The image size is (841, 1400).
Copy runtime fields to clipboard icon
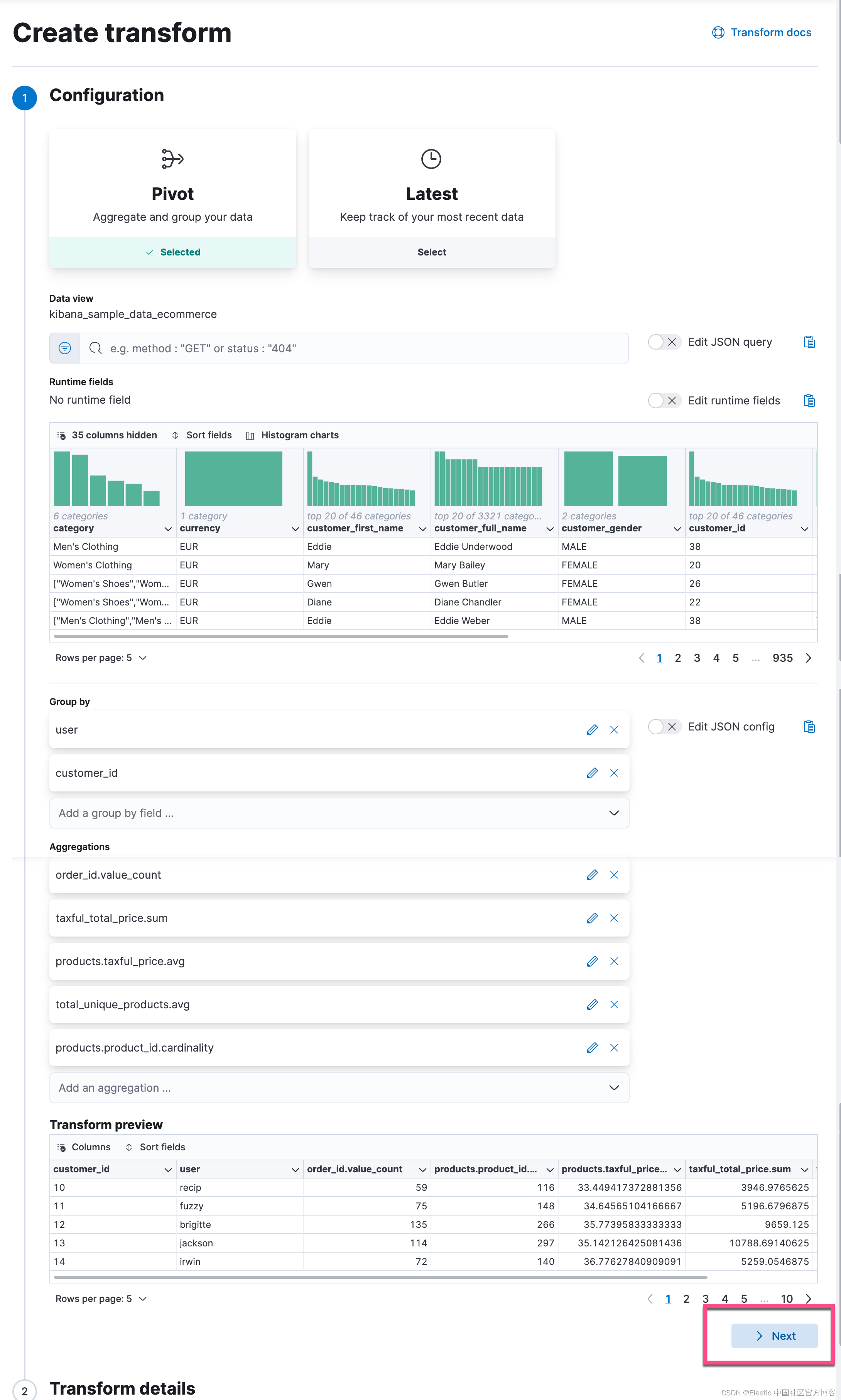coord(809,401)
